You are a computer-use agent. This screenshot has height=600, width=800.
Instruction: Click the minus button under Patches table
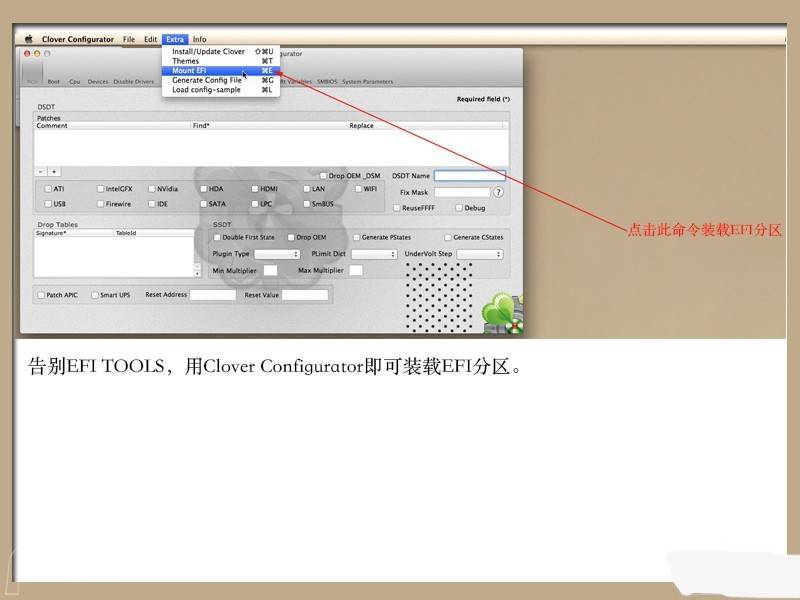pyautogui.click(x=41, y=171)
